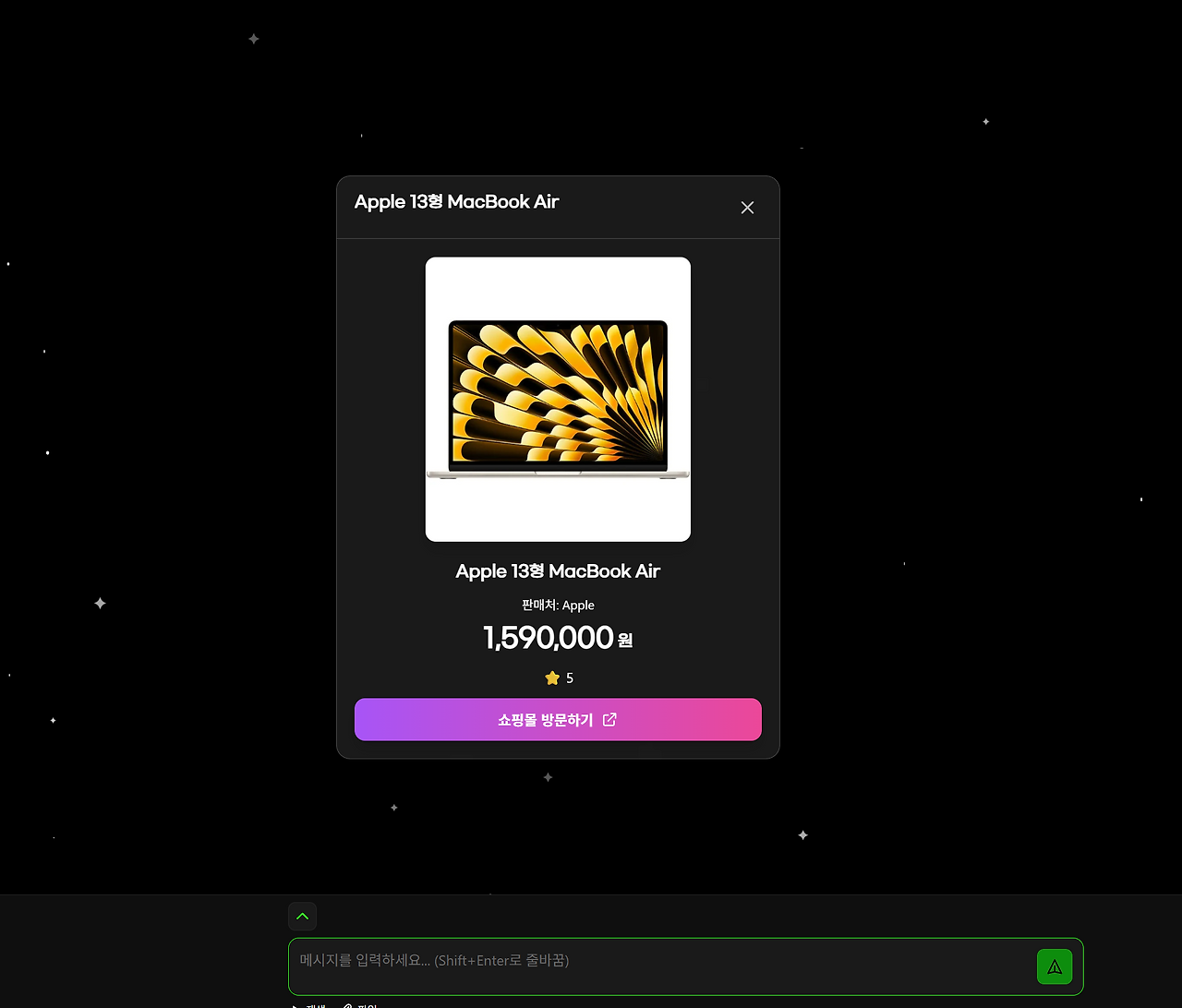Viewport: 1182px width, 1008px height.
Task: Click the paperclip 파일 attach icon below the input
Action: coord(347,1005)
